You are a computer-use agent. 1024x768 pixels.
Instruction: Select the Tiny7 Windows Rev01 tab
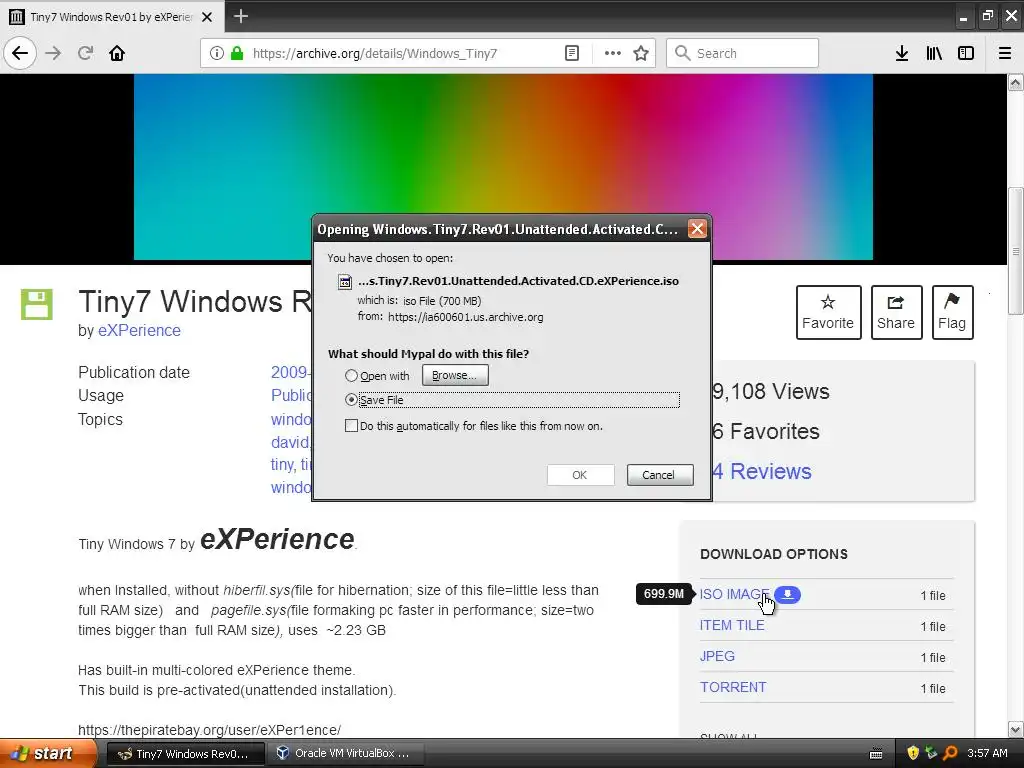(x=112, y=17)
